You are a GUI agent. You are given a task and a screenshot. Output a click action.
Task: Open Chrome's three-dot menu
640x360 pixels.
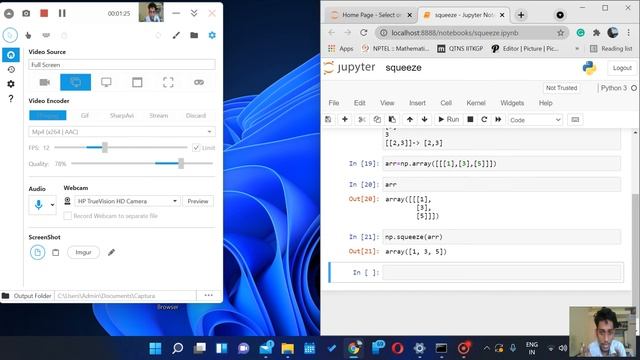pos(629,33)
